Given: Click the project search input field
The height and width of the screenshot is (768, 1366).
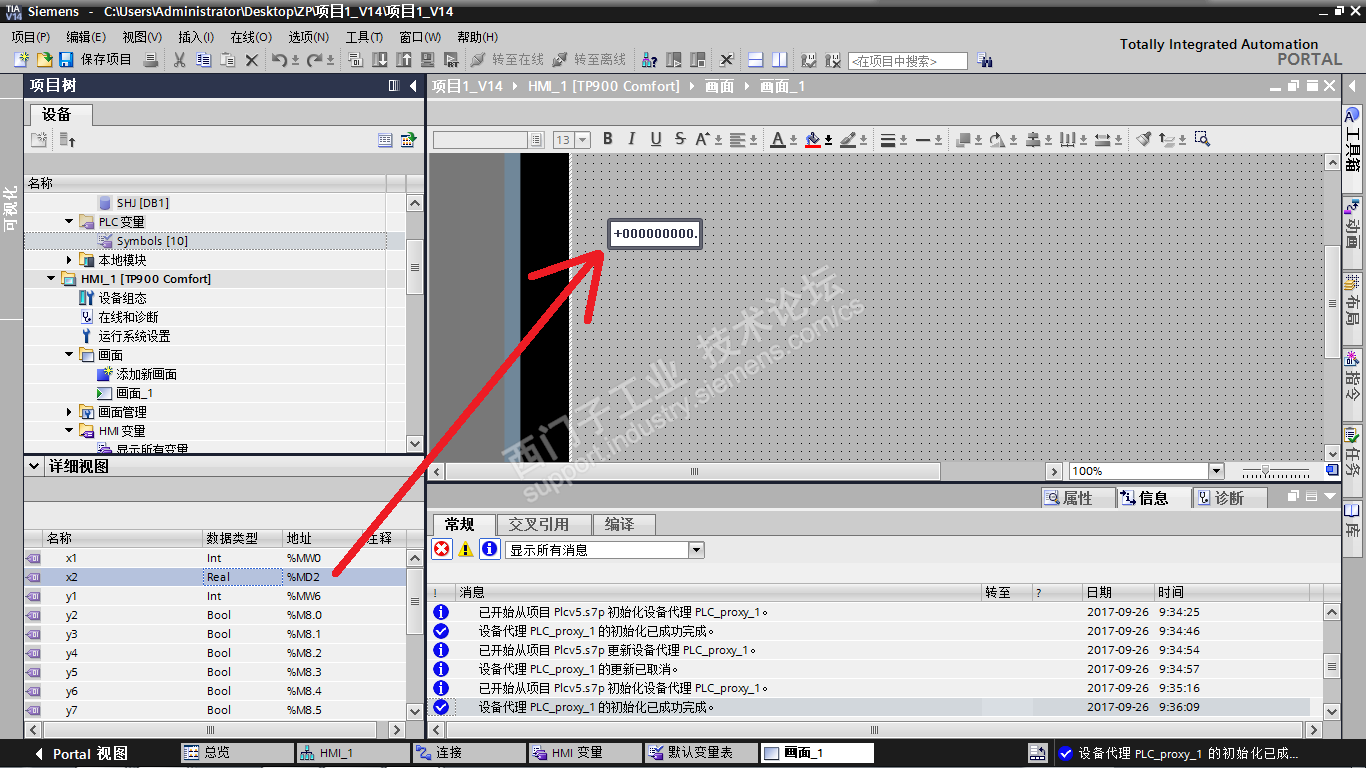Looking at the screenshot, I should (908, 61).
